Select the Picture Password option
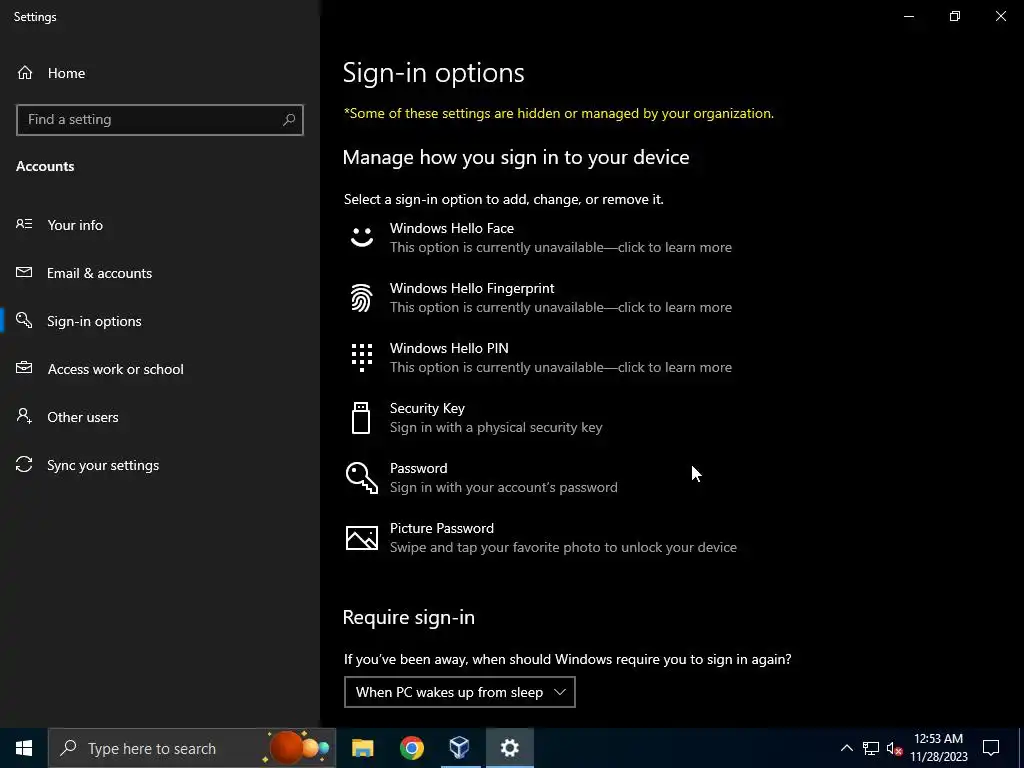This screenshot has height=768, width=1024. 541,537
